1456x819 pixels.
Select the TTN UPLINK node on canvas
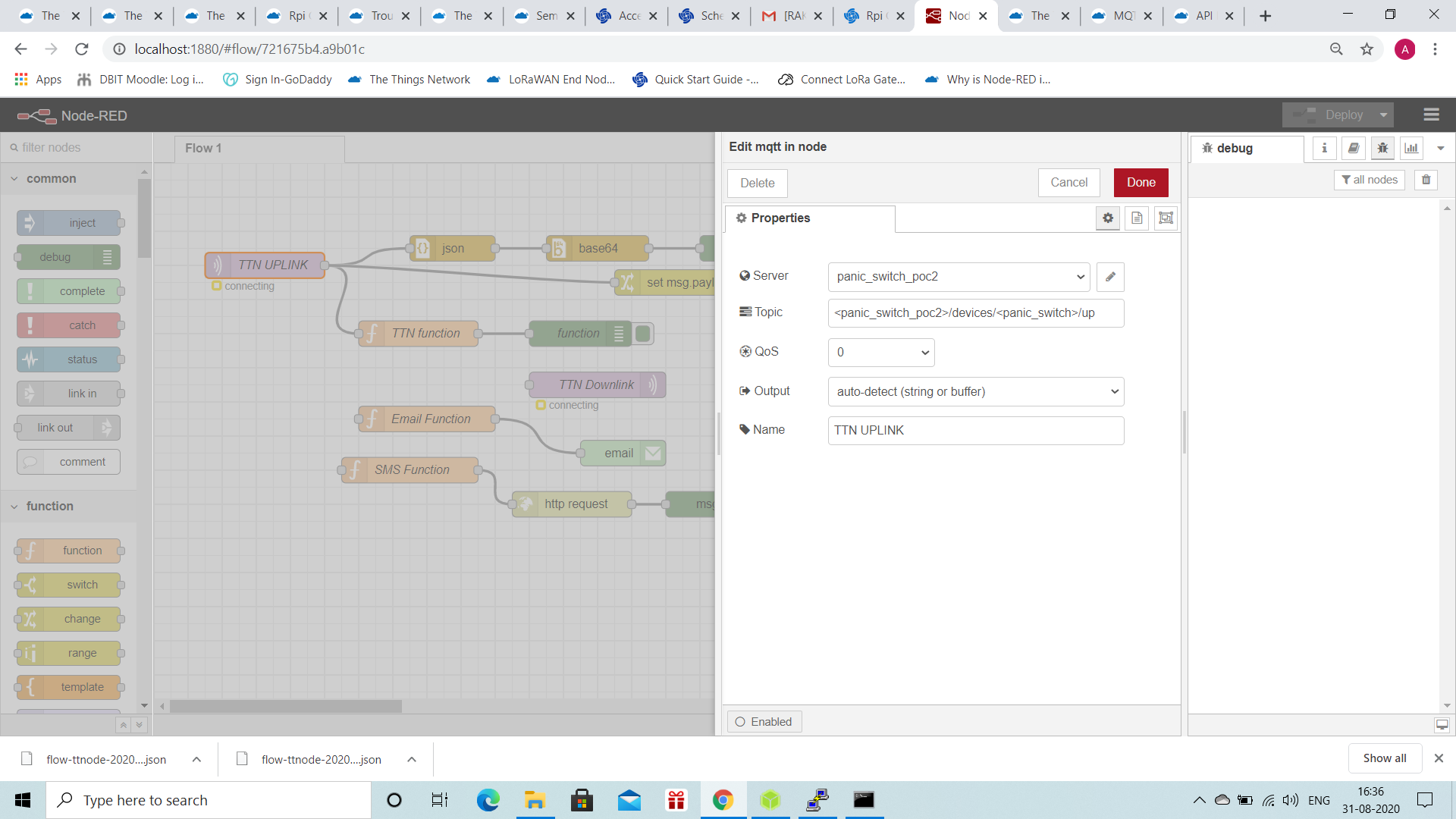(x=265, y=265)
